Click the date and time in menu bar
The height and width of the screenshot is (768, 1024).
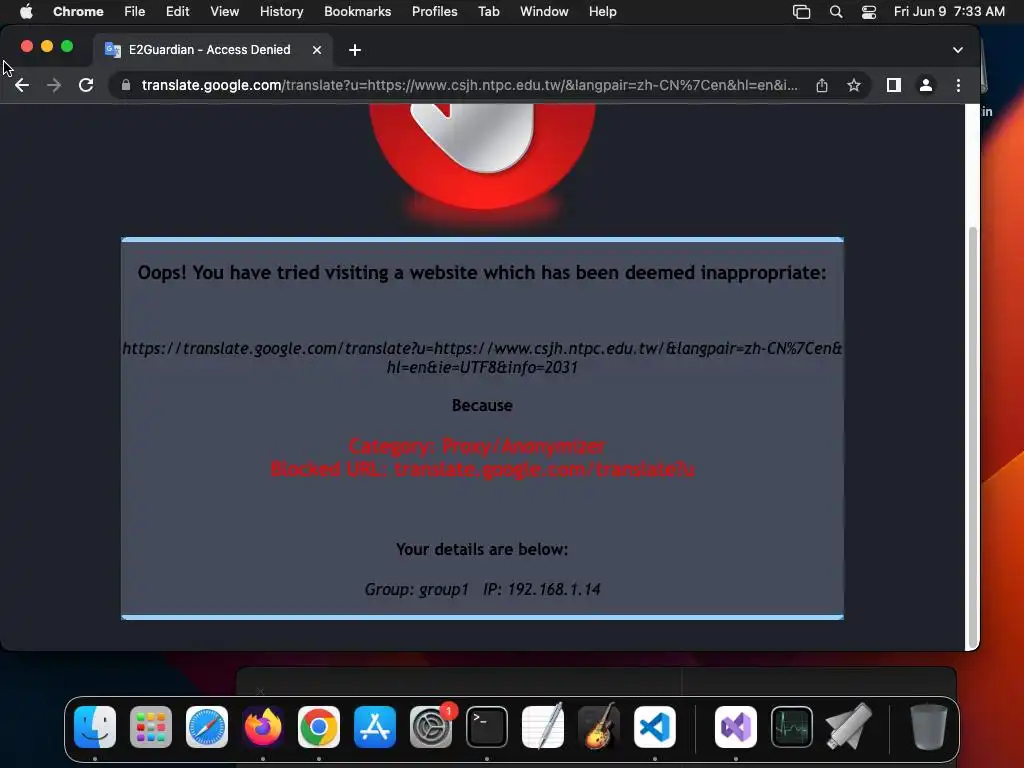949,12
